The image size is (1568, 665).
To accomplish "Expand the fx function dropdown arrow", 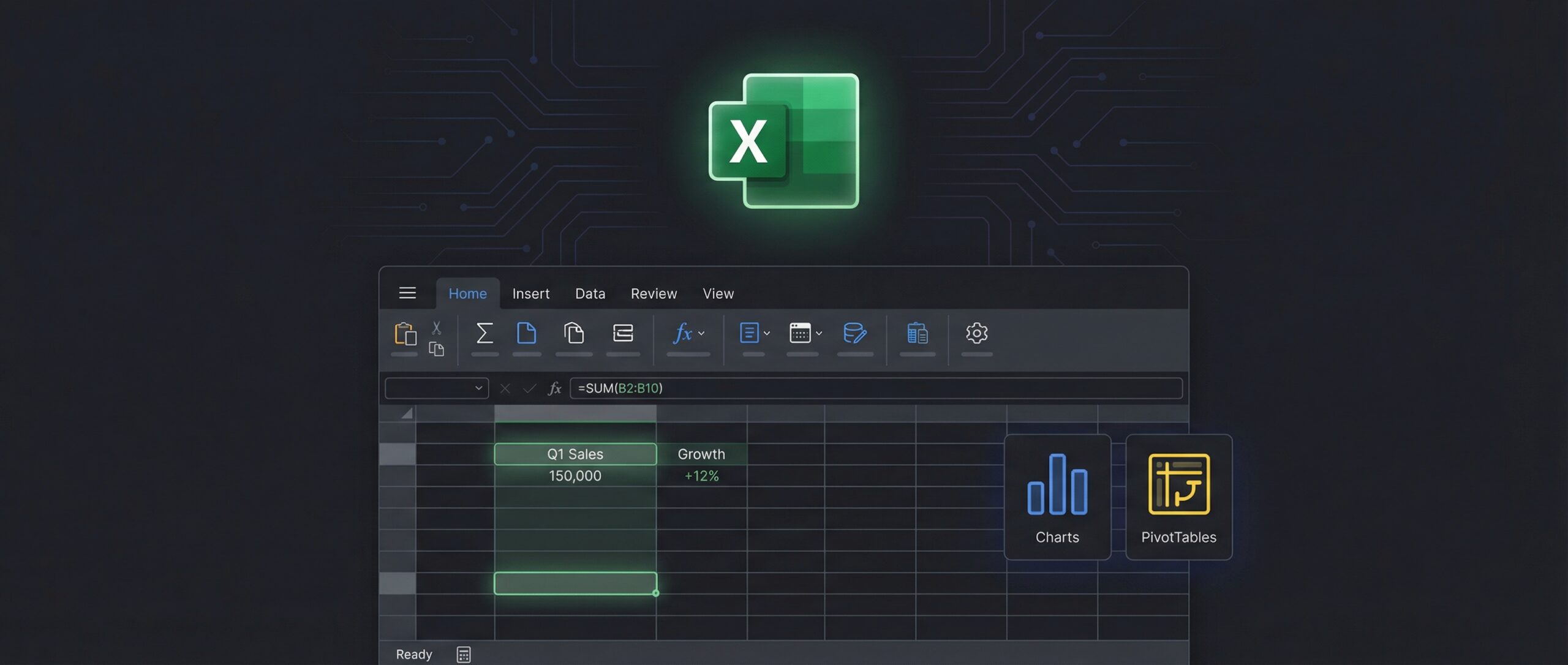I will 703,334.
